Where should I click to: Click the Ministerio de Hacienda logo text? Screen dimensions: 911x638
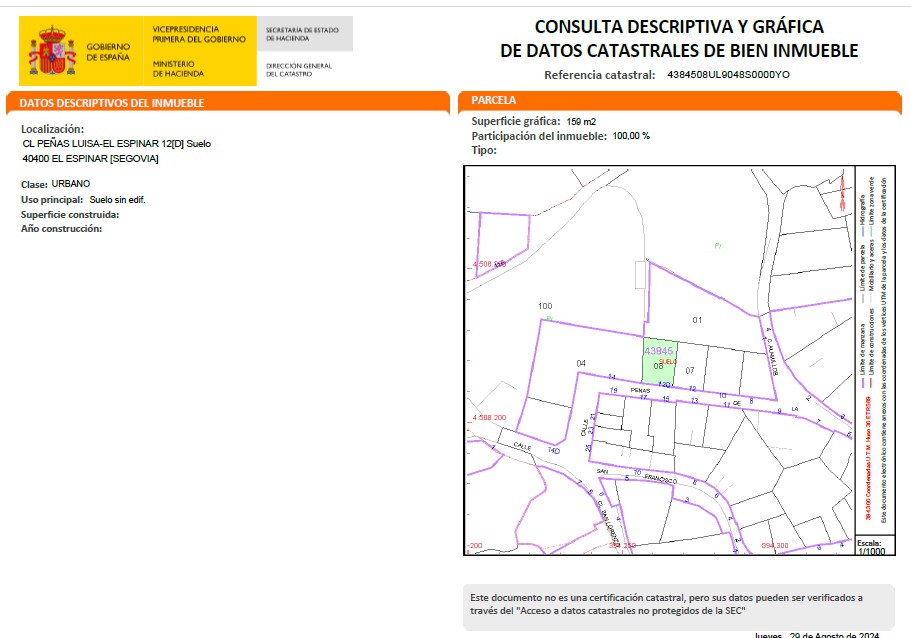178,69
